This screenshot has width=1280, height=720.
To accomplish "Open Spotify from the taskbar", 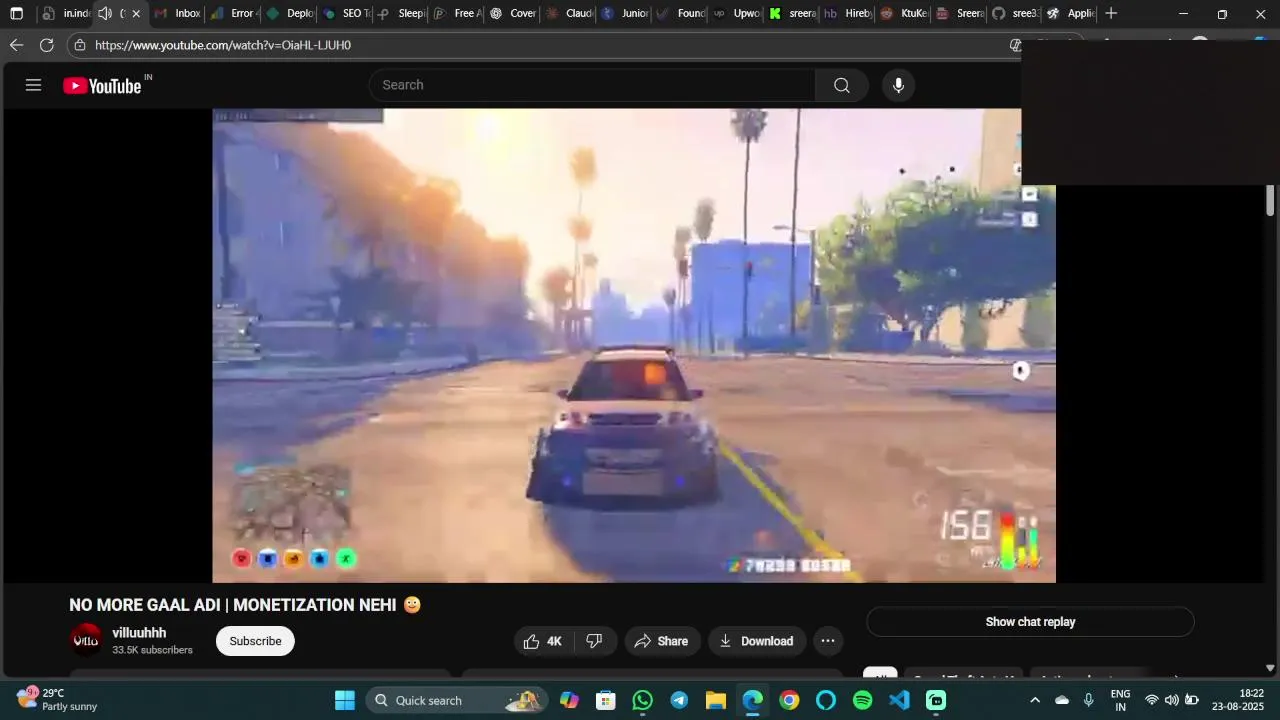I will point(862,700).
